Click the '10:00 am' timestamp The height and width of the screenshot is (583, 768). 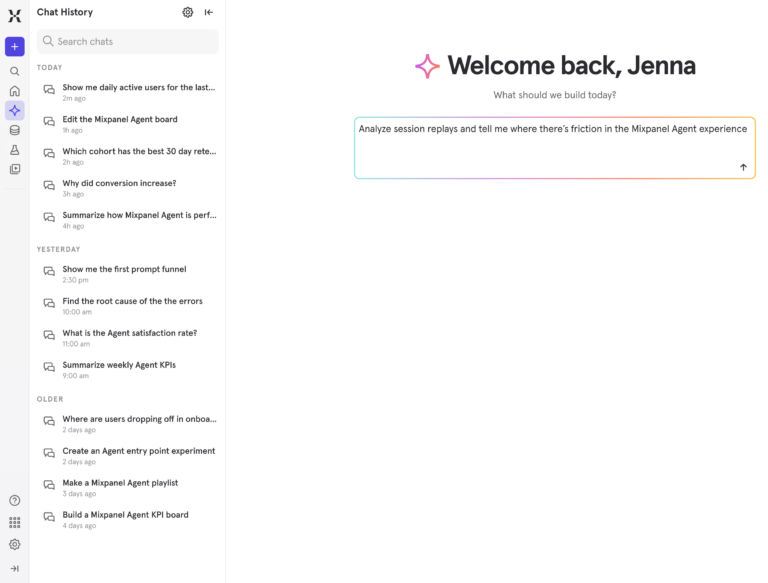[77, 312]
